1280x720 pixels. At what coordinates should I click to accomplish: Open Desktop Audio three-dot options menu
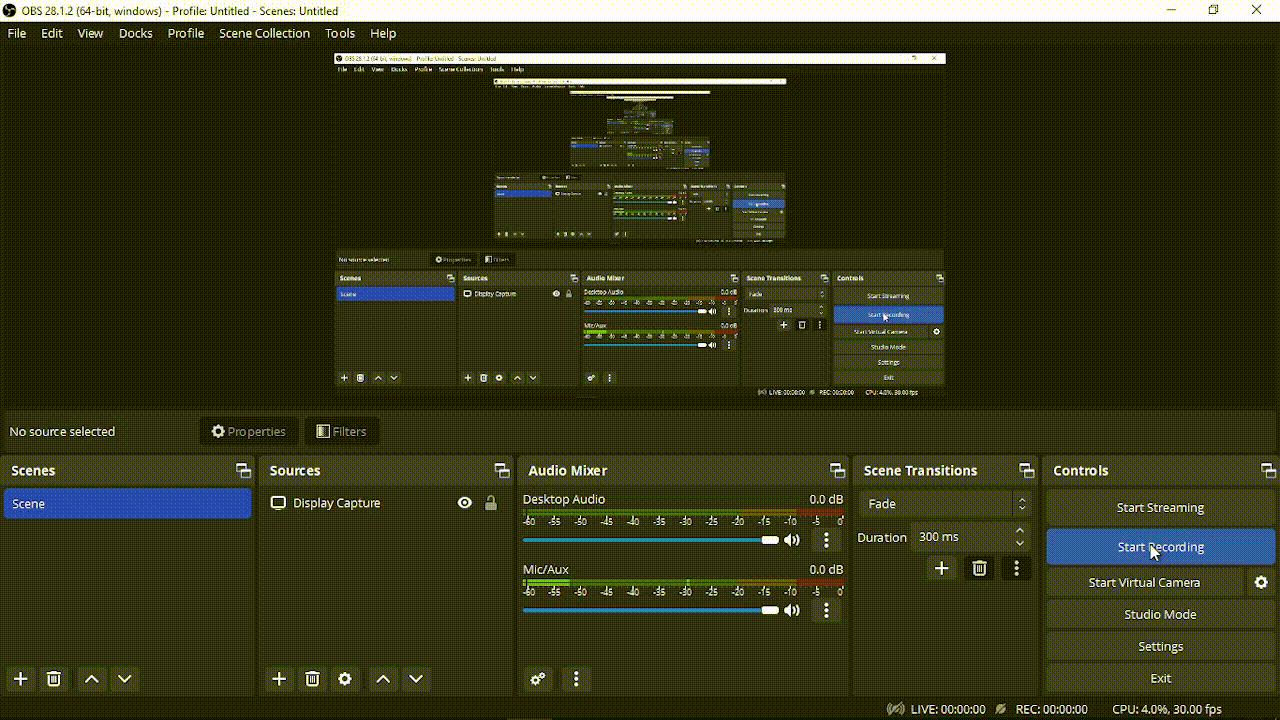826,540
